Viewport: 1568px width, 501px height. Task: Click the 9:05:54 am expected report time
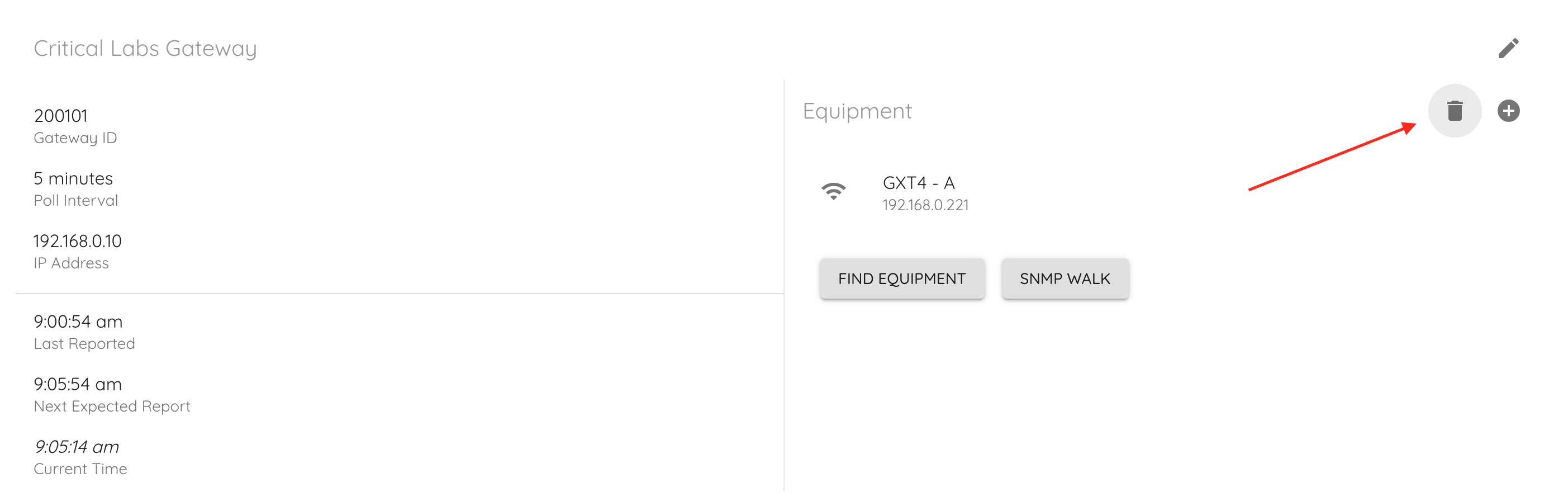[78, 384]
